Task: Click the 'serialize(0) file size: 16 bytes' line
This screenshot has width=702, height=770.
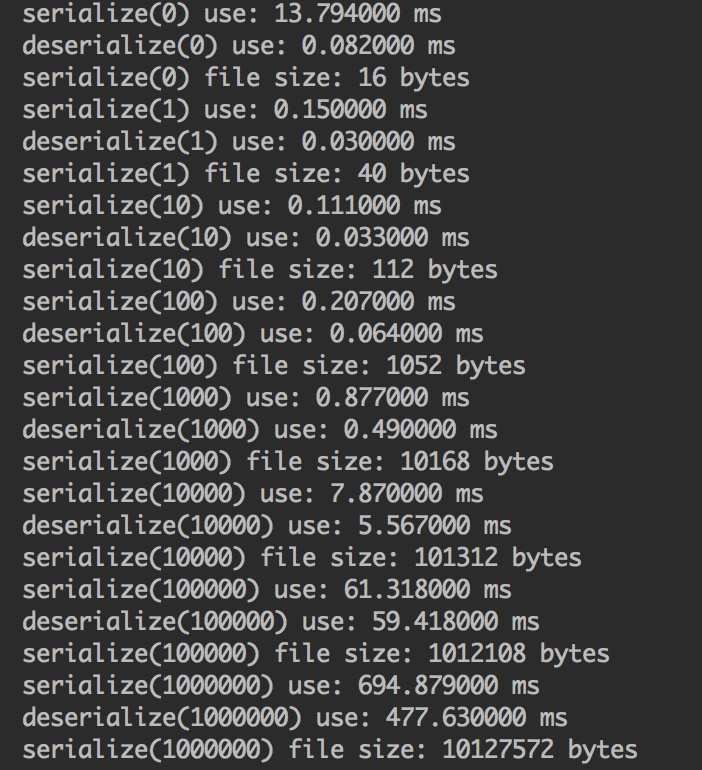Action: coord(245,78)
